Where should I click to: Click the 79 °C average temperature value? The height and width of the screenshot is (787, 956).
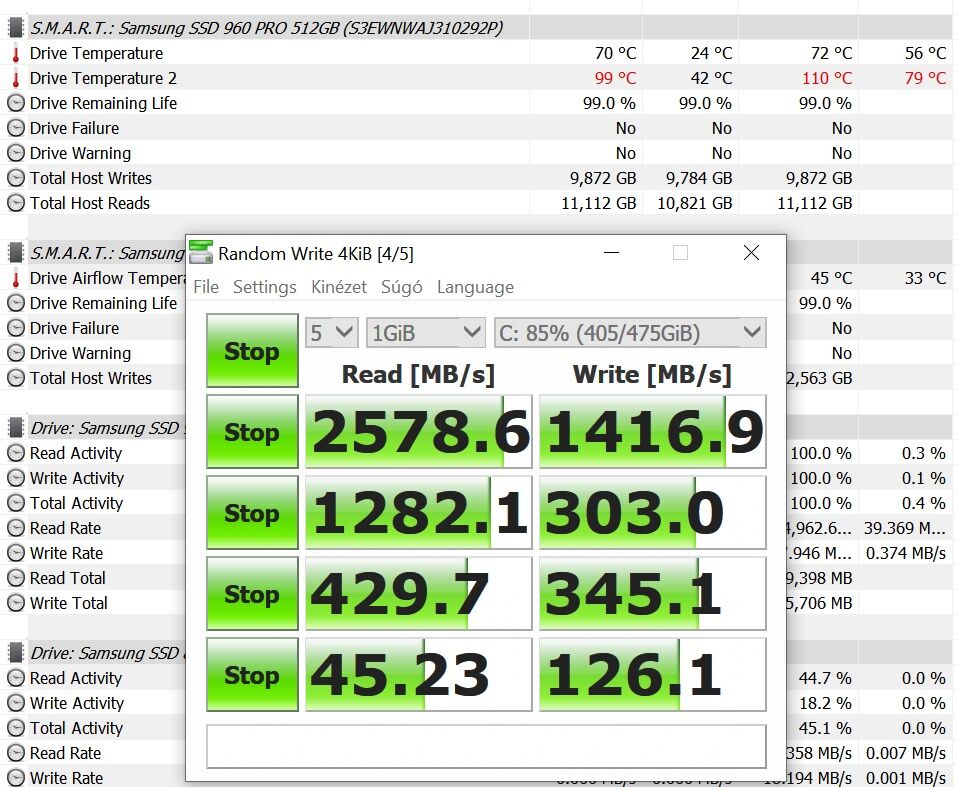[x=925, y=78]
